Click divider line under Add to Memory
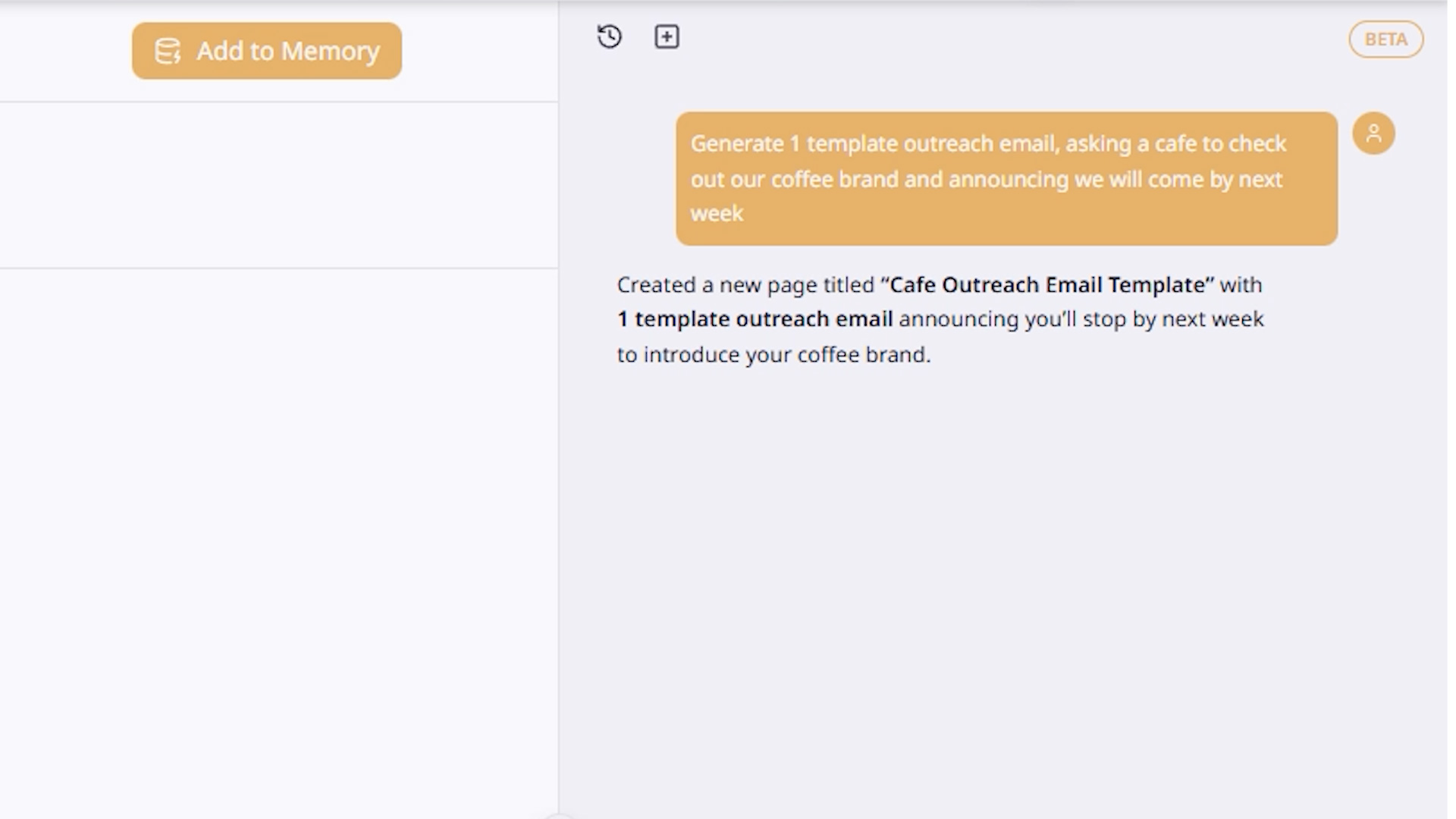The height and width of the screenshot is (819, 1456). coord(279,102)
